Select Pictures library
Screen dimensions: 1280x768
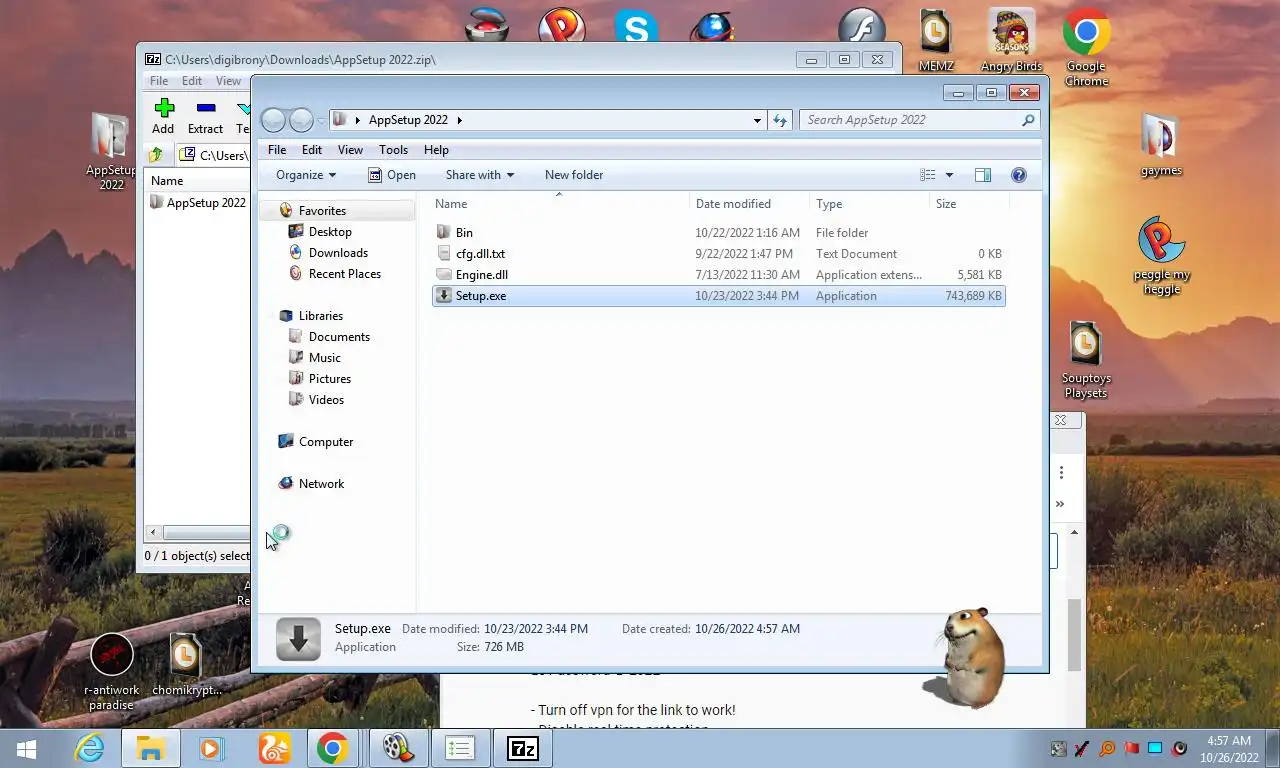coord(329,379)
